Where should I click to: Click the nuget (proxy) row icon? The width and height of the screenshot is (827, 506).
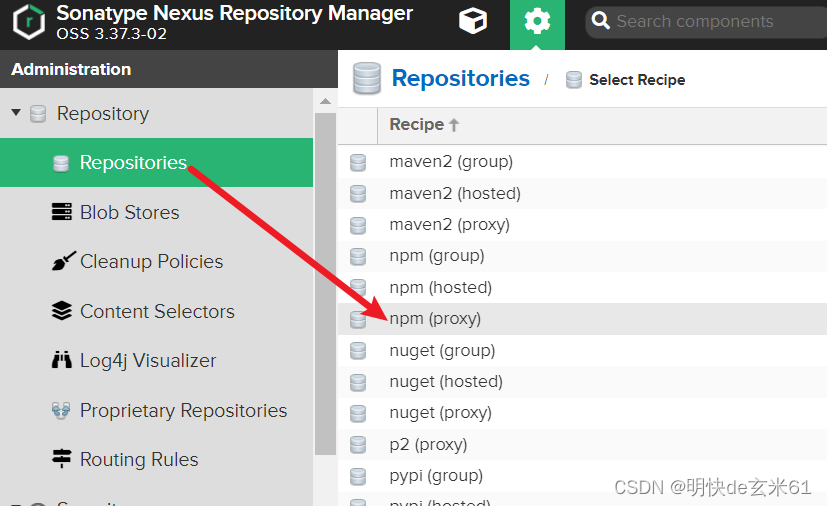click(x=358, y=413)
